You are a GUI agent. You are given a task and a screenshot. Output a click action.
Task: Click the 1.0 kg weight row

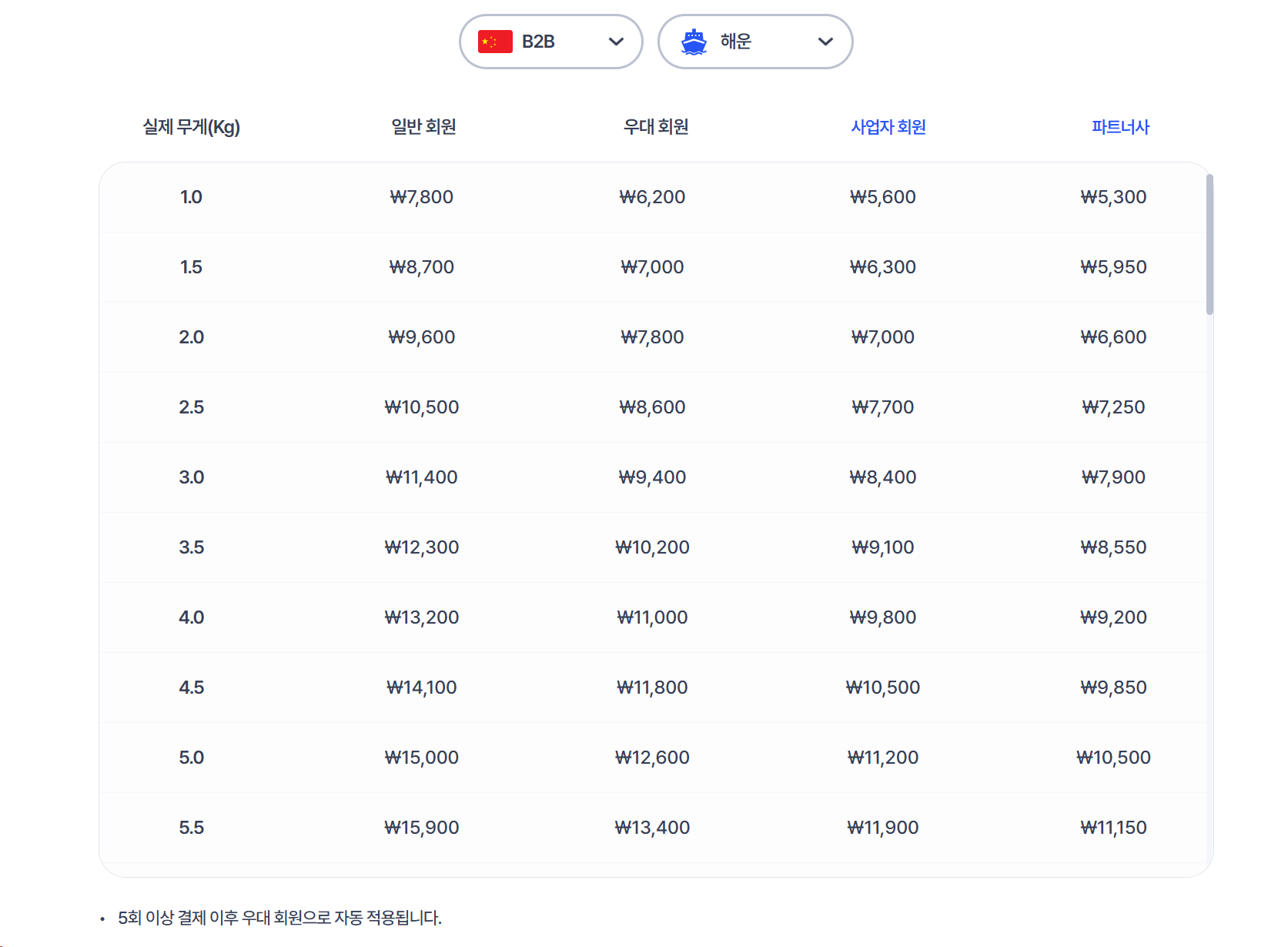click(x=191, y=197)
